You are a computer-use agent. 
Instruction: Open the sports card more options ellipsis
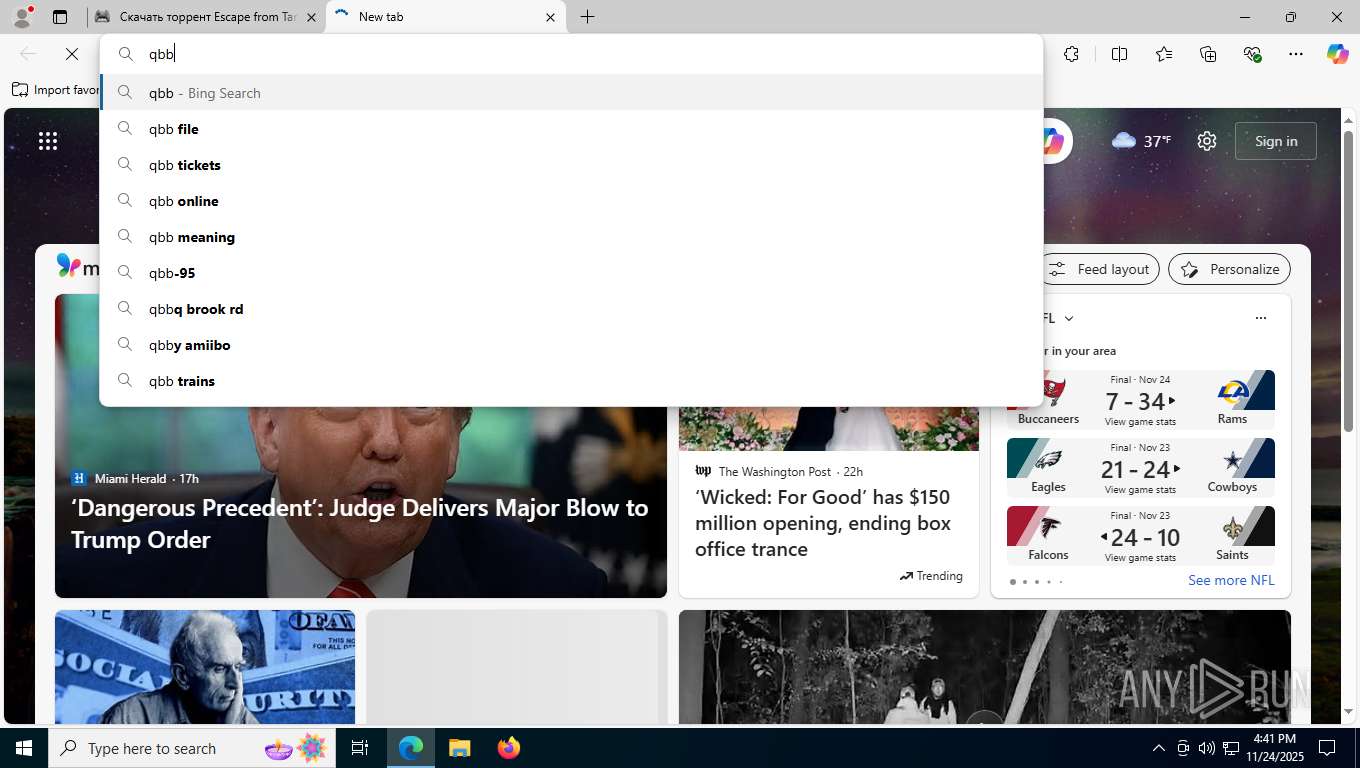tap(1261, 318)
